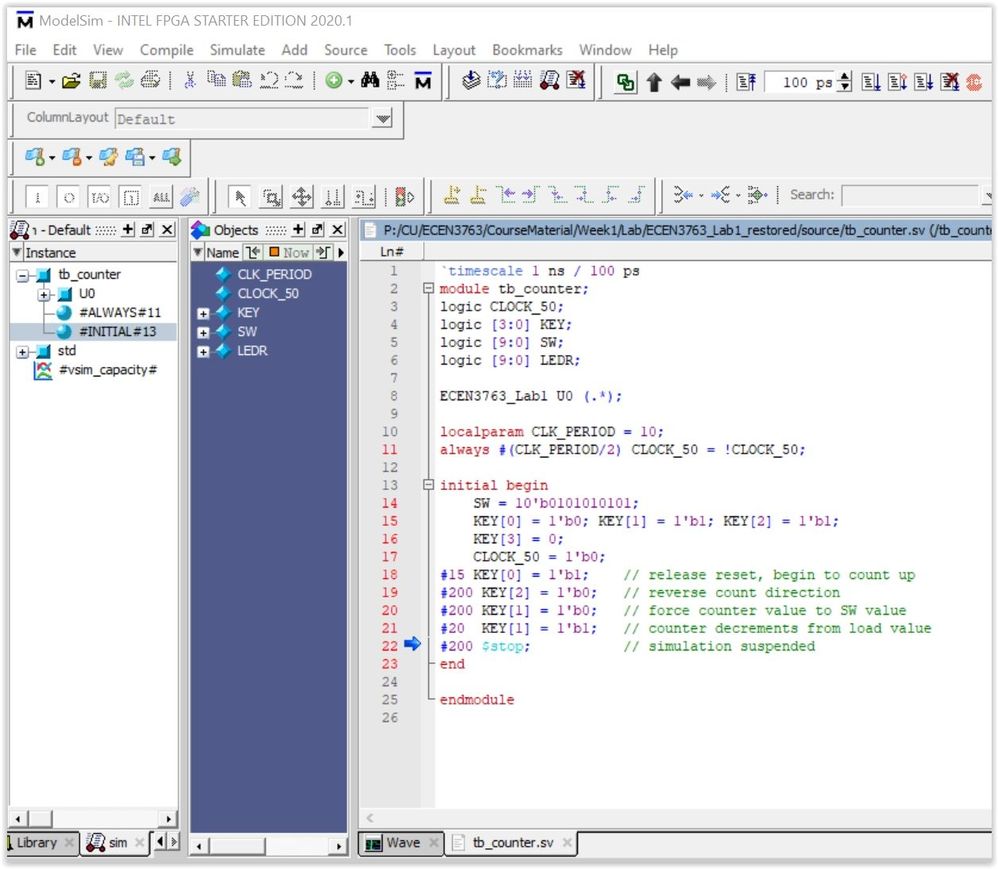Click the Search input field
This screenshot has height=869, width=998.
910,195
